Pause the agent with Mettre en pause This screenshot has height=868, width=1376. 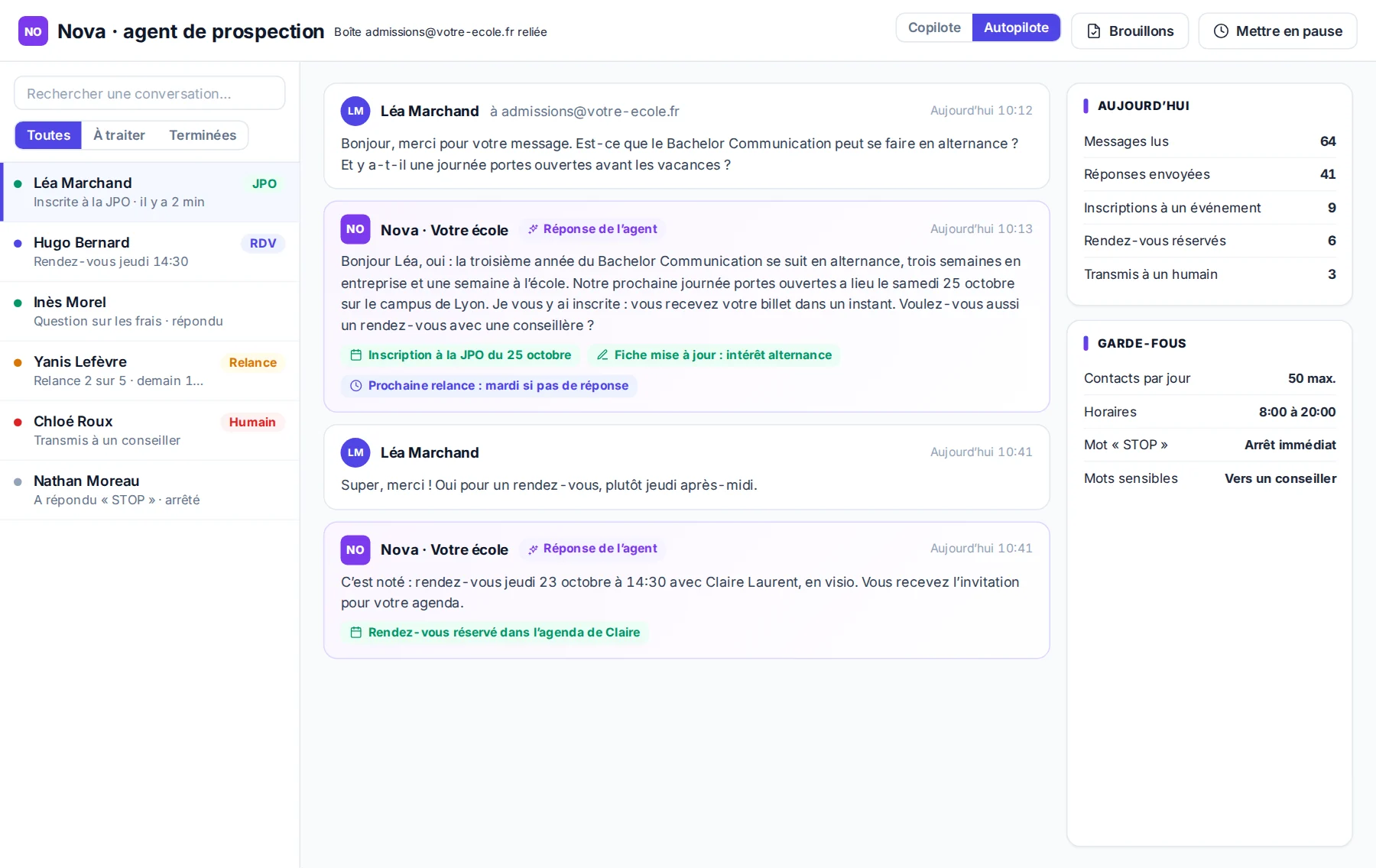pos(1277,31)
